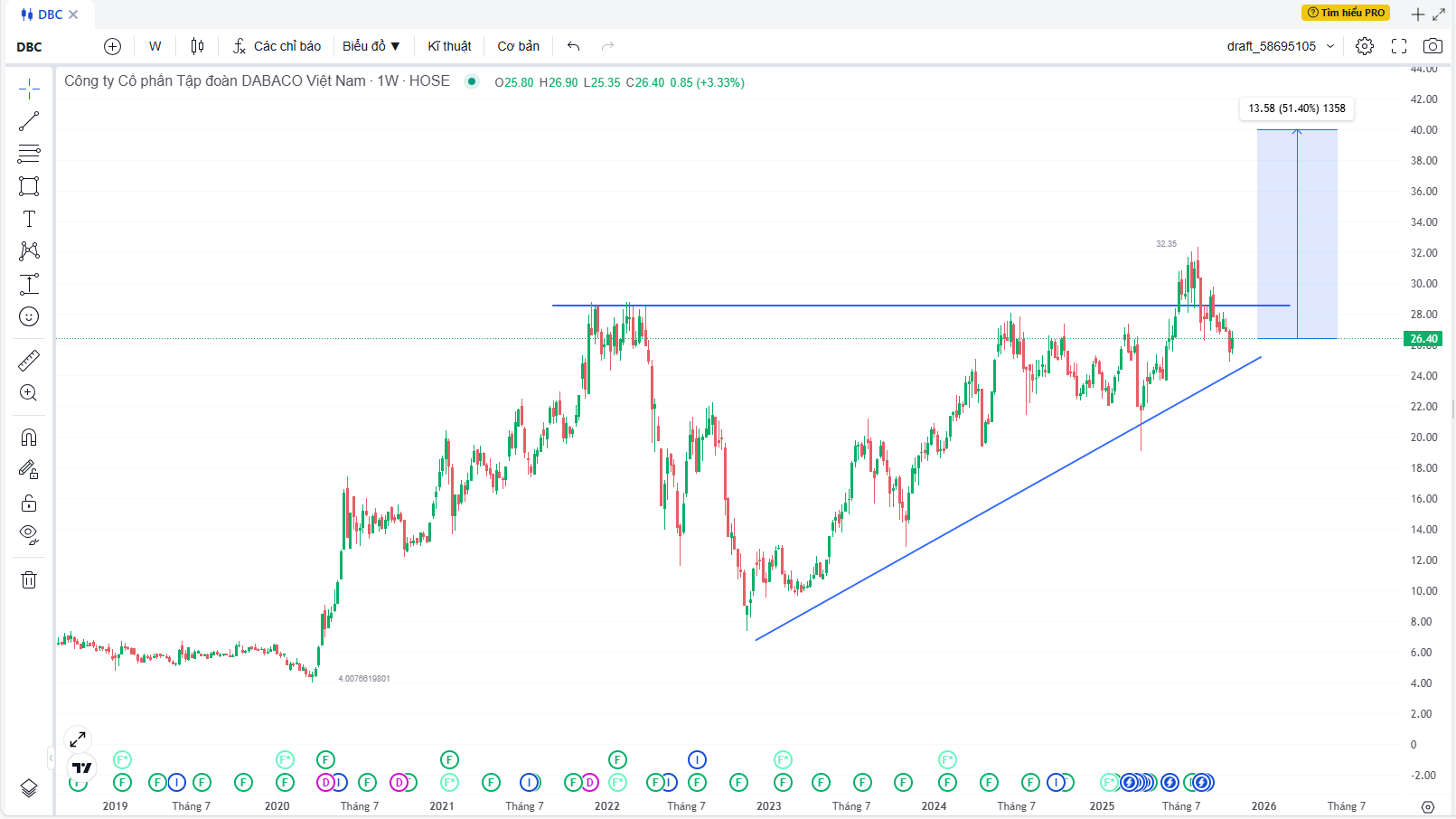Expand the Biểu đồ dropdown
The height and width of the screenshot is (819, 1456).
point(371,46)
